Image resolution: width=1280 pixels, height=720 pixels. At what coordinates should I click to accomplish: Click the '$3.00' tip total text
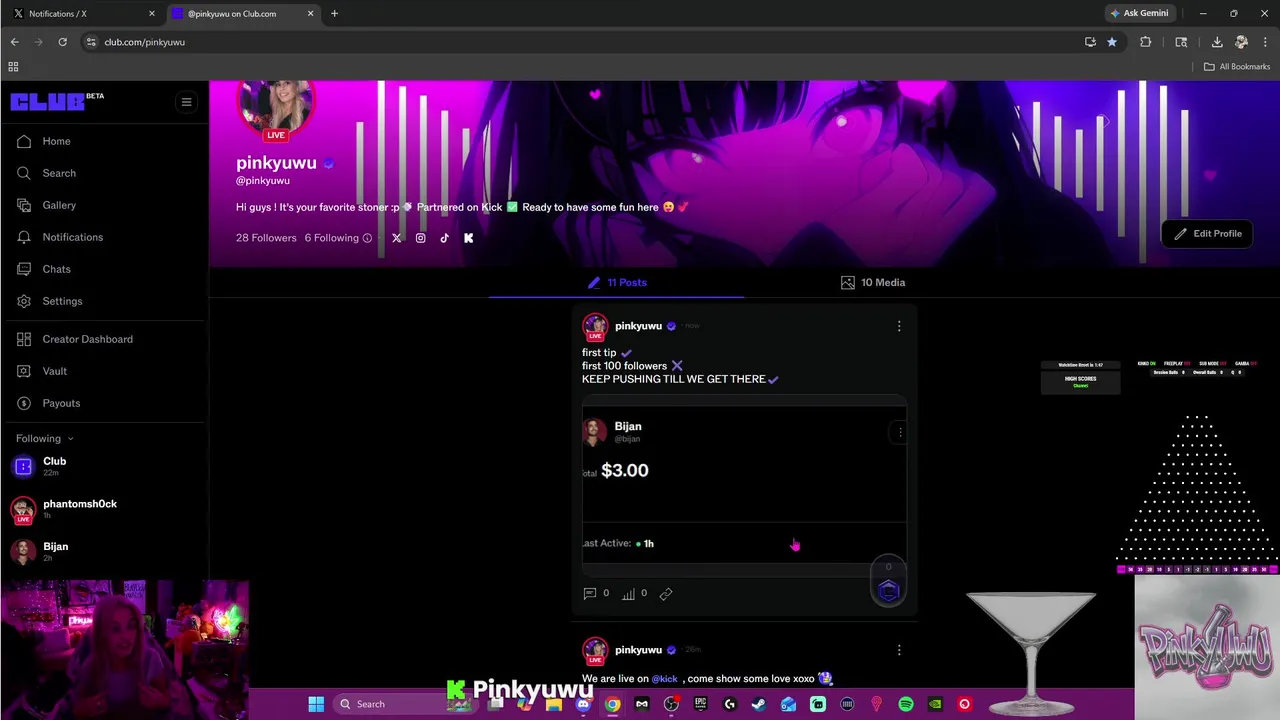625,470
